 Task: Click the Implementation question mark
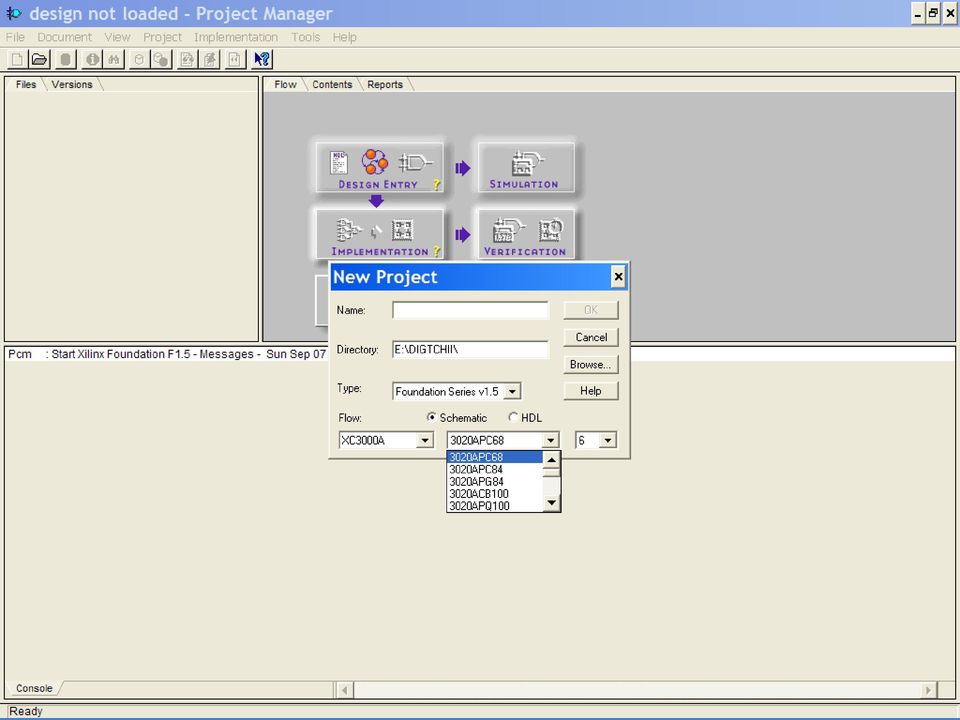437,251
